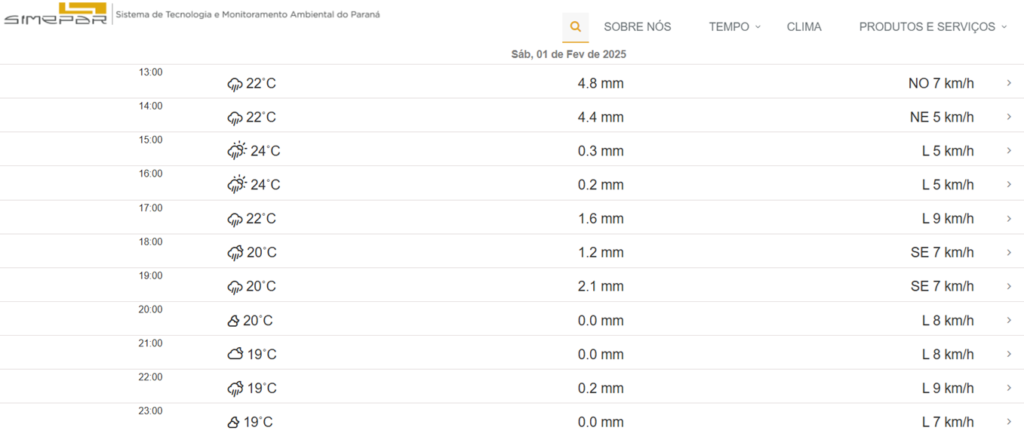Click the NE 5 km/h wind value
The image size is (1024, 443).
tap(942, 118)
